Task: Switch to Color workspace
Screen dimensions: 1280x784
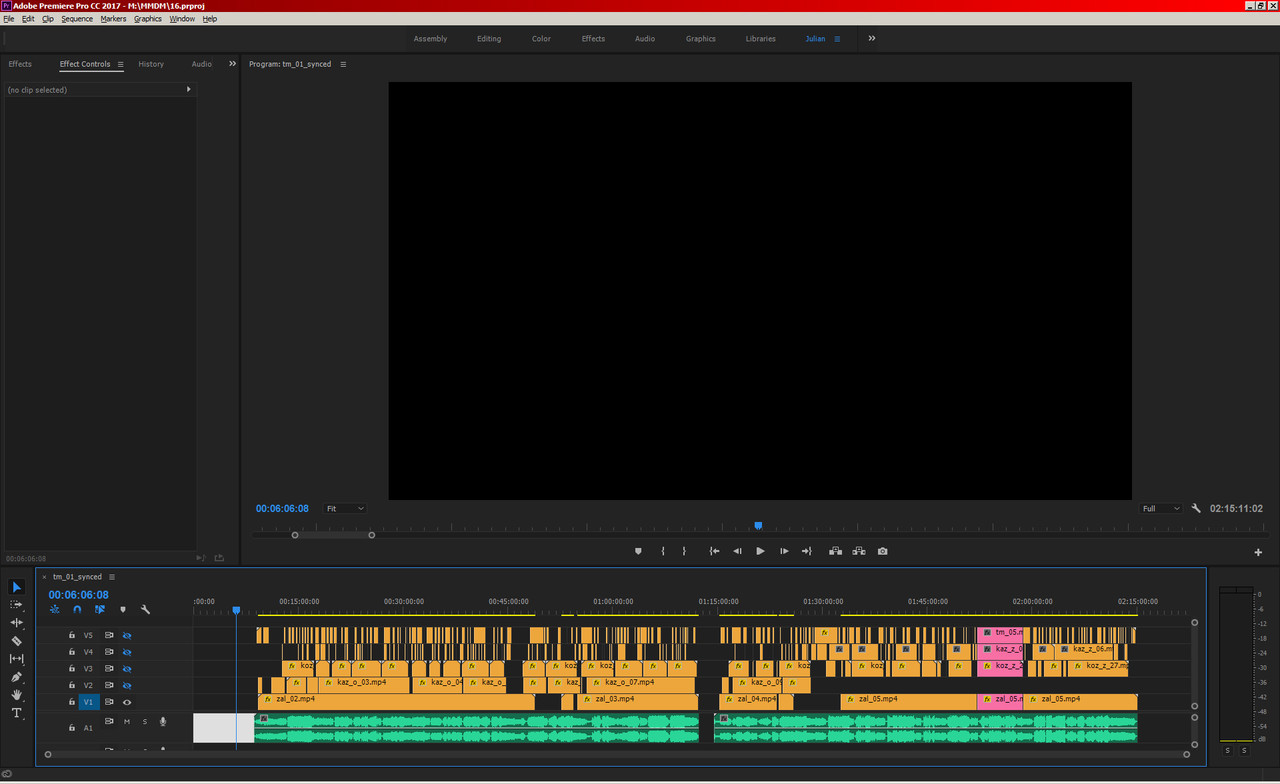Action: [541, 39]
